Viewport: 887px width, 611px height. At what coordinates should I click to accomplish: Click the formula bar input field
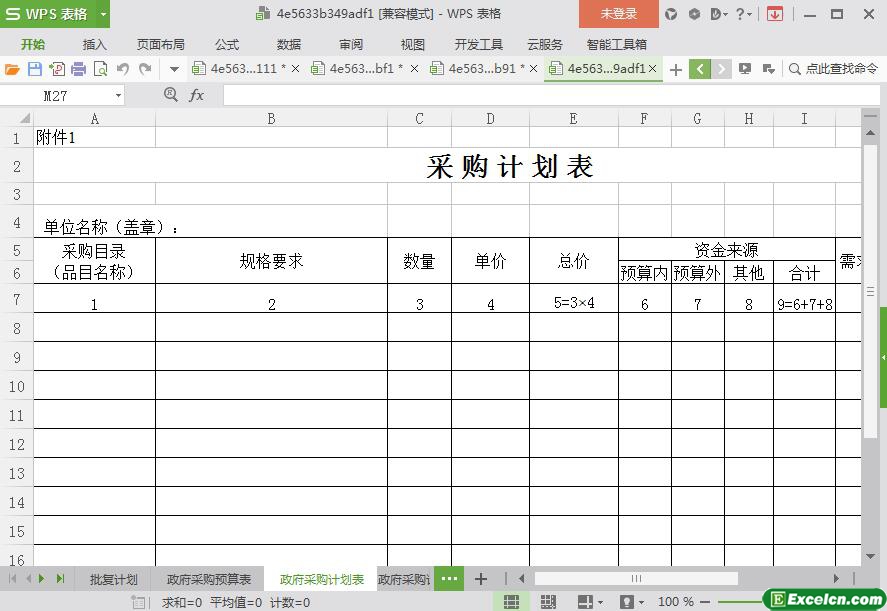(540, 95)
